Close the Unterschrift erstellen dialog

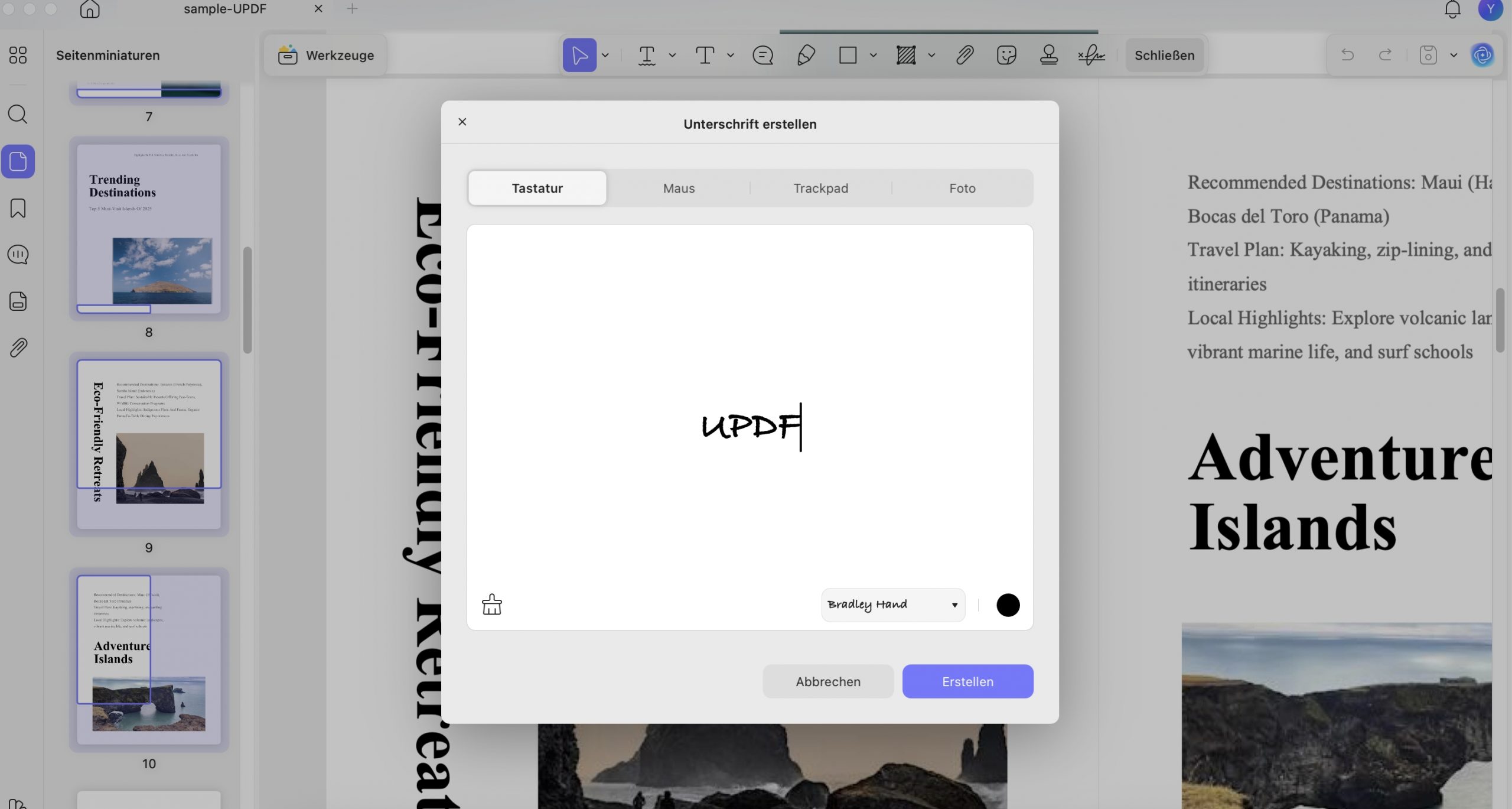click(462, 122)
